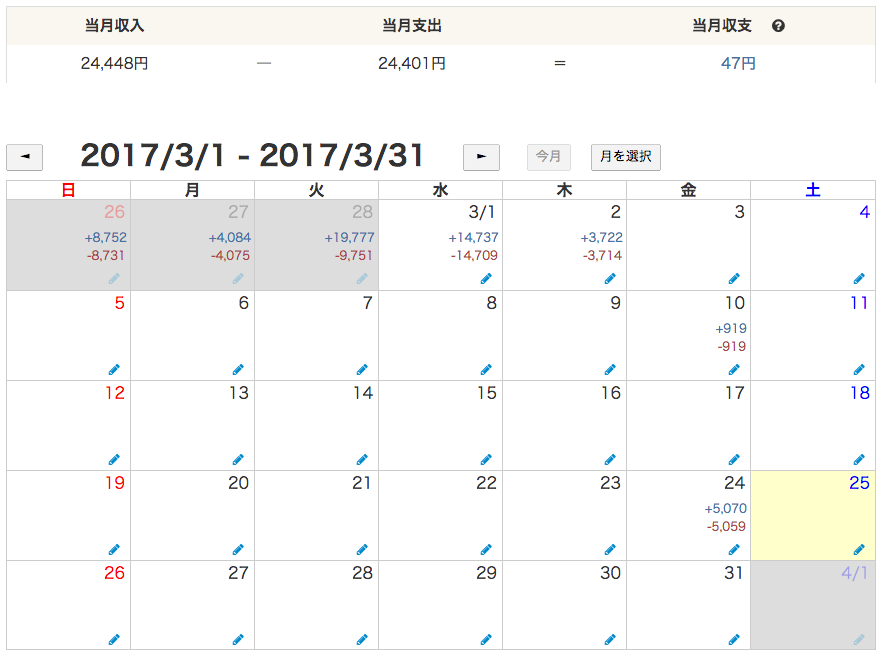The height and width of the screenshot is (667, 888).
Task: Edit entry pencil for February 28
Action: [362, 279]
